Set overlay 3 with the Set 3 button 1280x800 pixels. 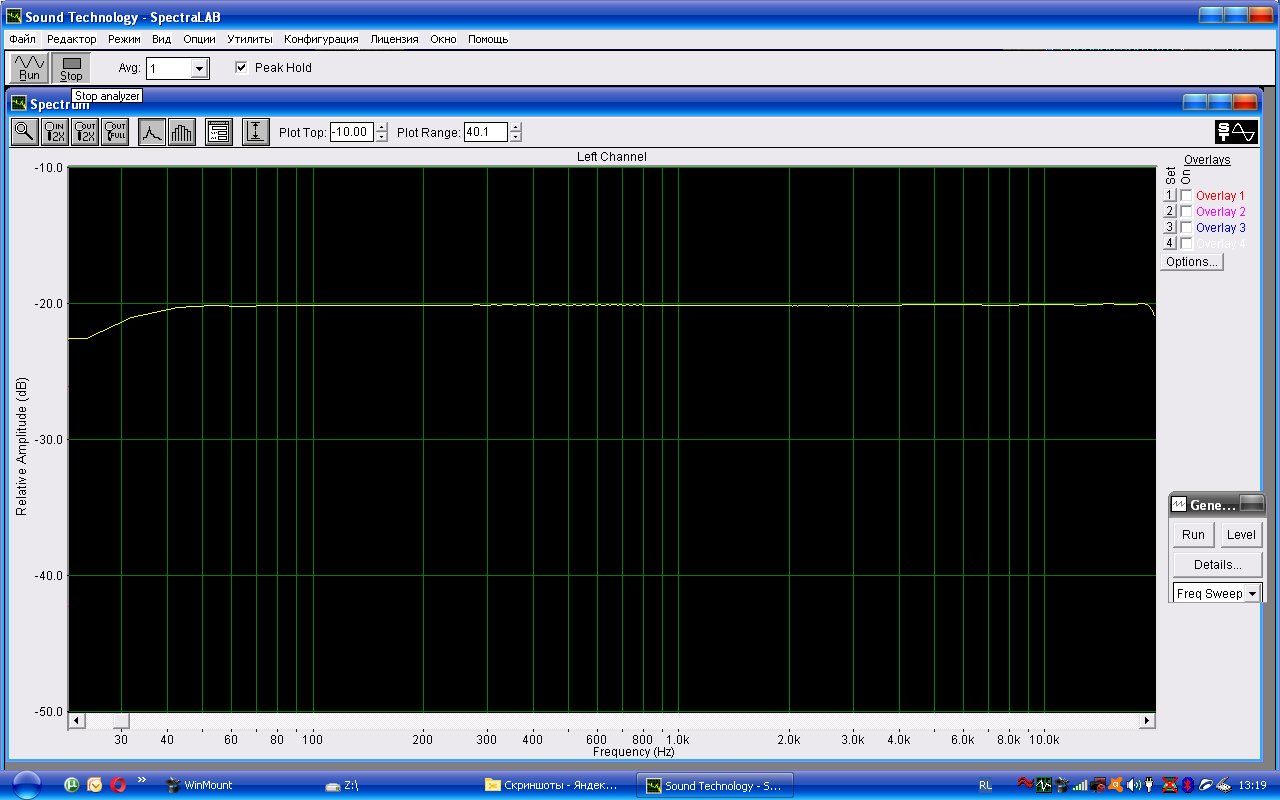(1170, 228)
